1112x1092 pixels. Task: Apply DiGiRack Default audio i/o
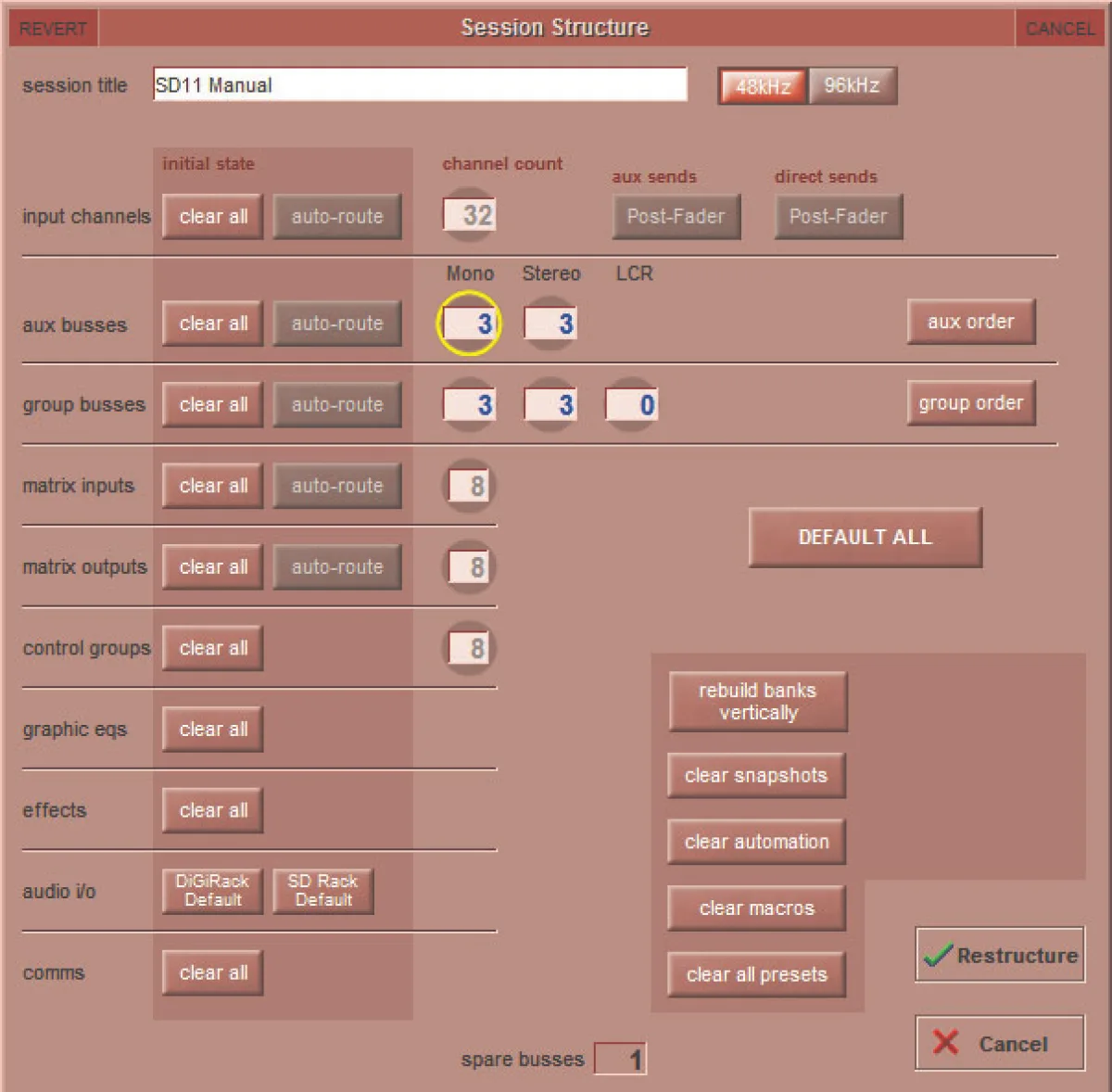[x=213, y=891]
